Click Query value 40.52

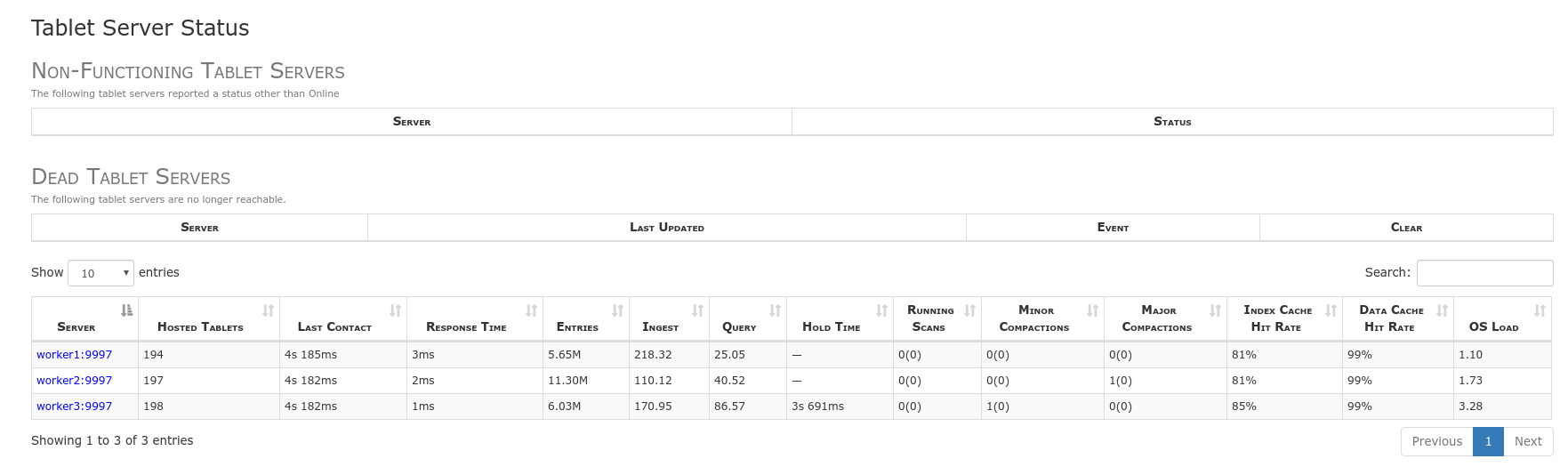pyautogui.click(x=729, y=381)
